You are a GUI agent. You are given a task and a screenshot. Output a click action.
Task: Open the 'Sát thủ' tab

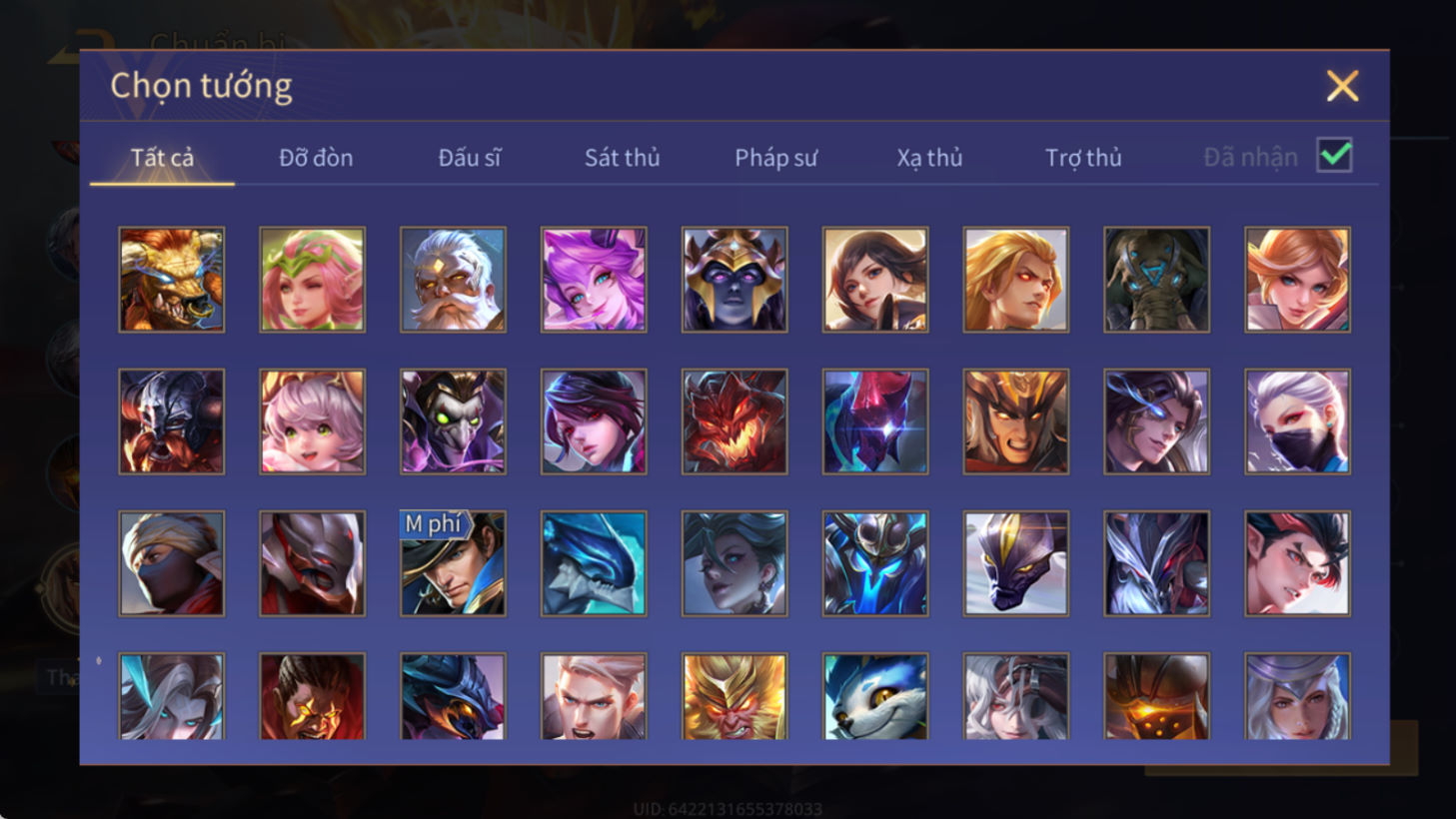click(x=622, y=158)
